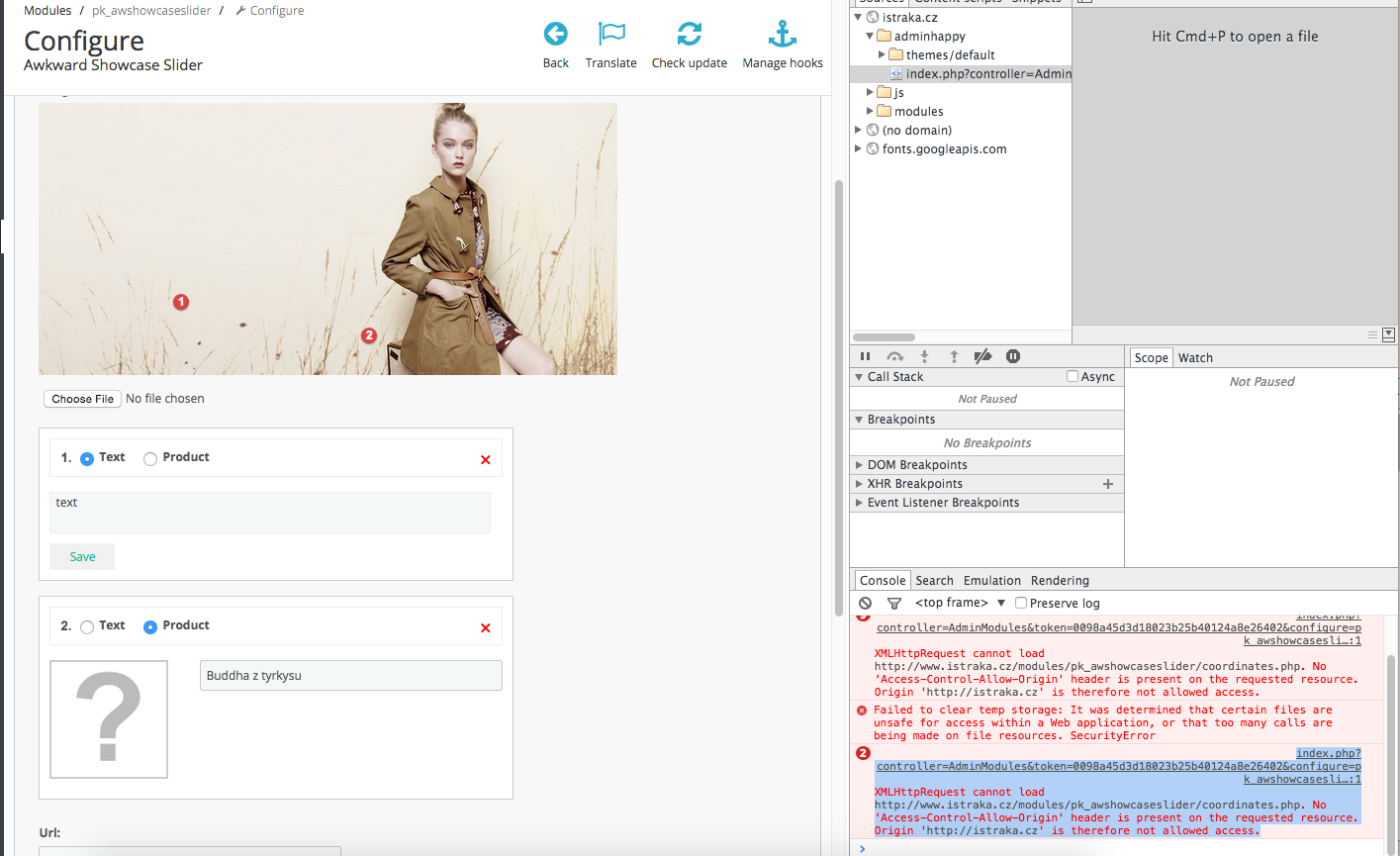Switch to the Search drawer tab

[x=934, y=581]
